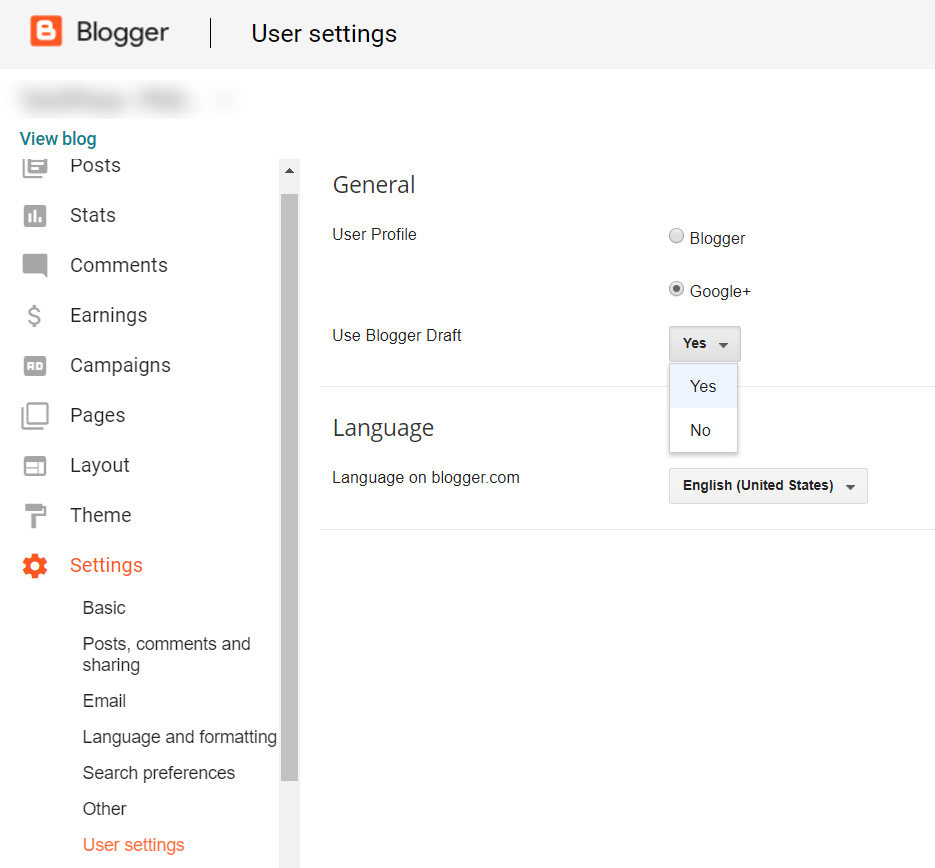This screenshot has height=868, width=935.
Task: Click the Blogger logo icon
Action: [x=46, y=32]
